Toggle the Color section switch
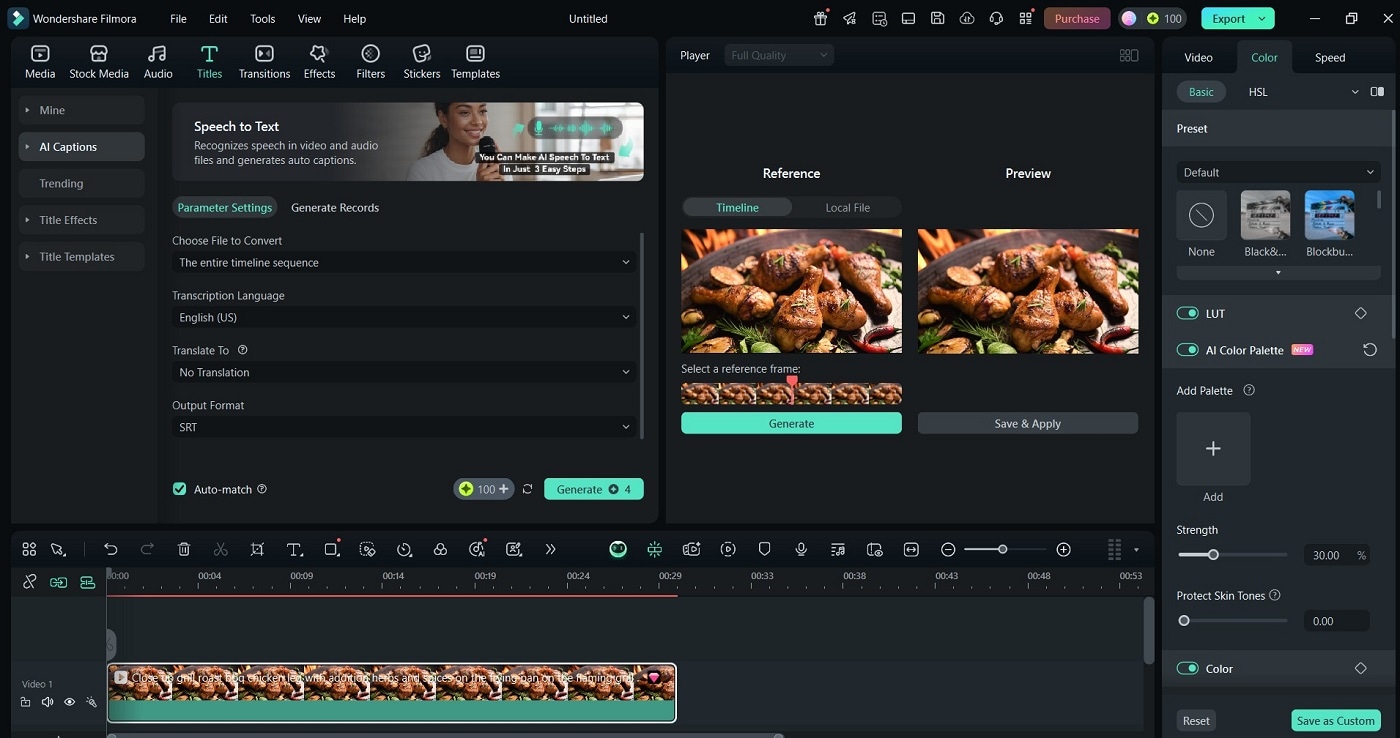This screenshot has width=1400, height=738. [1187, 668]
